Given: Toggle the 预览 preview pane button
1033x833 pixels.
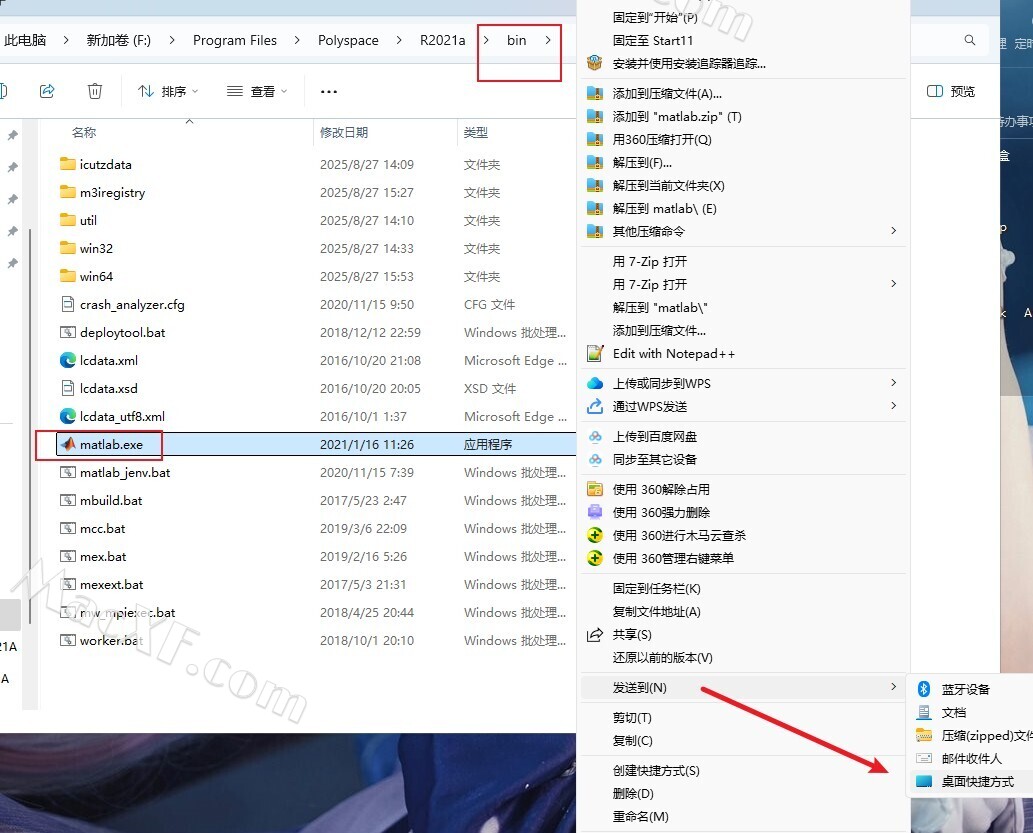Looking at the screenshot, I should (x=951, y=92).
